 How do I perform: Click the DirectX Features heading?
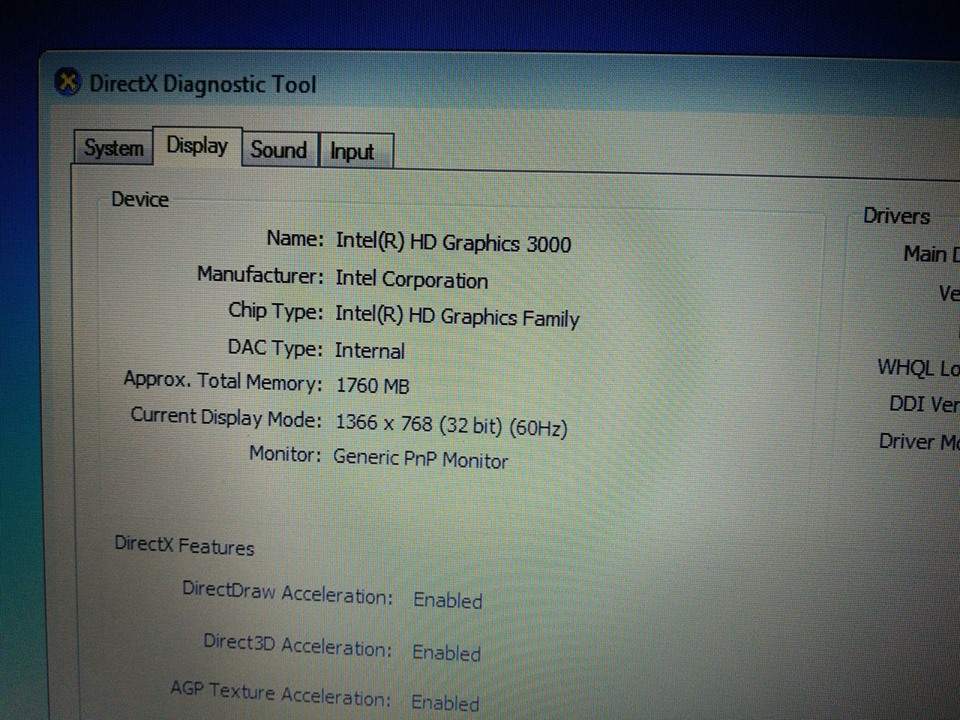click(x=184, y=545)
